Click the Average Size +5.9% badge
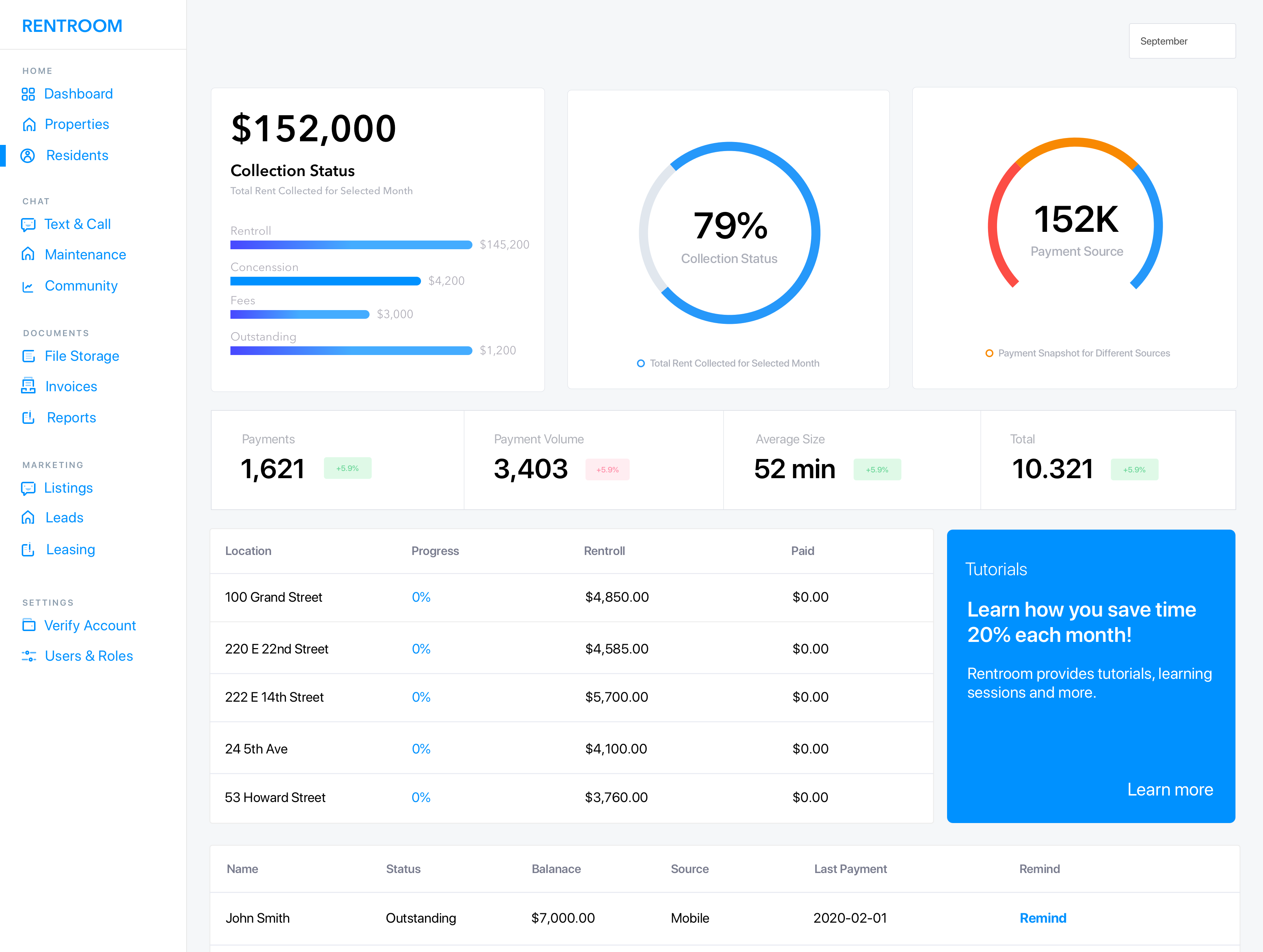Image resolution: width=1263 pixels, height=952 pixels. (x=877, y=470)
